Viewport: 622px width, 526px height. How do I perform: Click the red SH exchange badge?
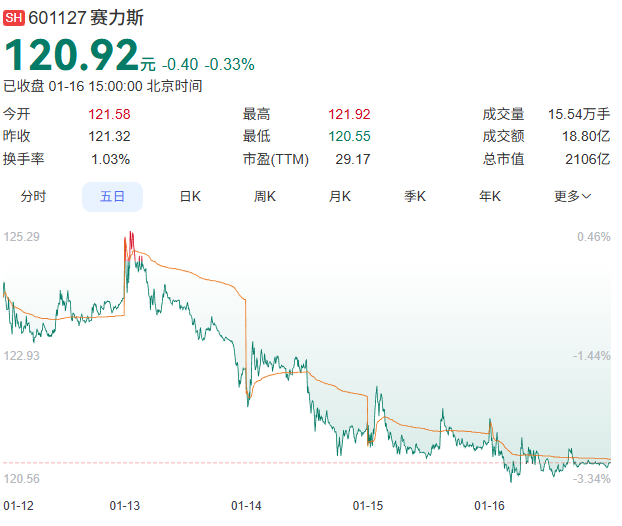pos(14,19)
